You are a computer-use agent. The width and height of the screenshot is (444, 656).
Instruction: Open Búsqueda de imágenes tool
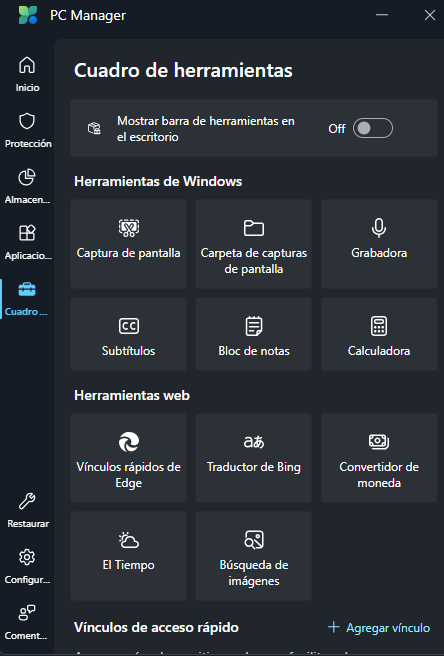254,556
